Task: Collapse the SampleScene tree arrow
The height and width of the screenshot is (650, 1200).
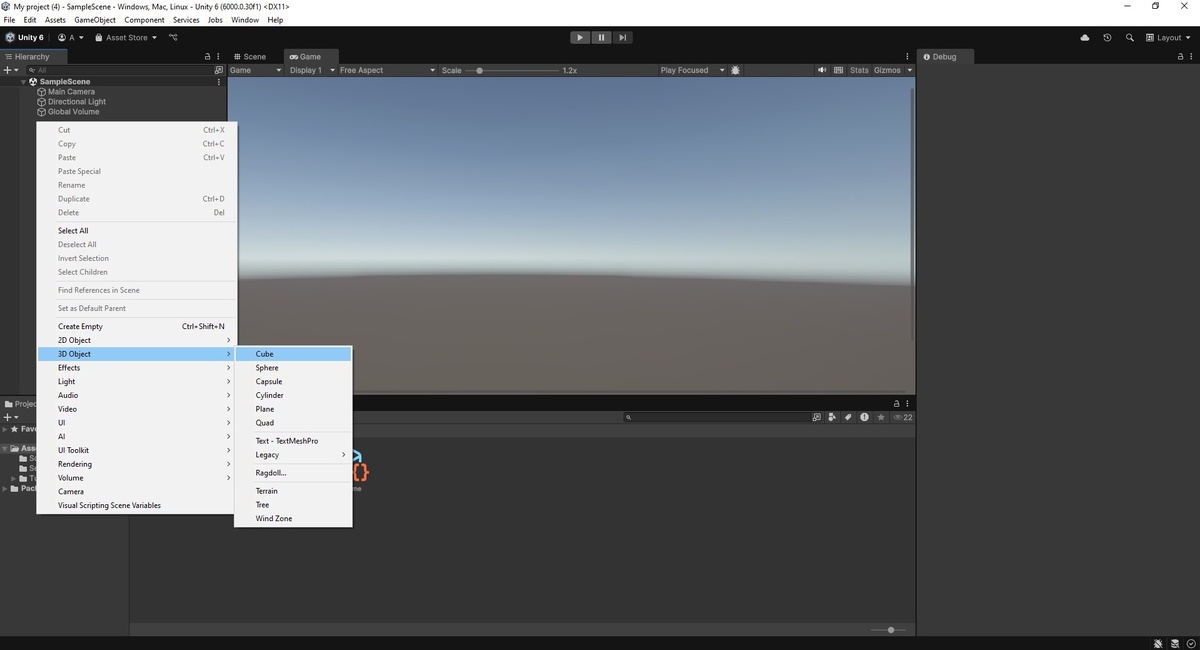Action: [24, 82]
